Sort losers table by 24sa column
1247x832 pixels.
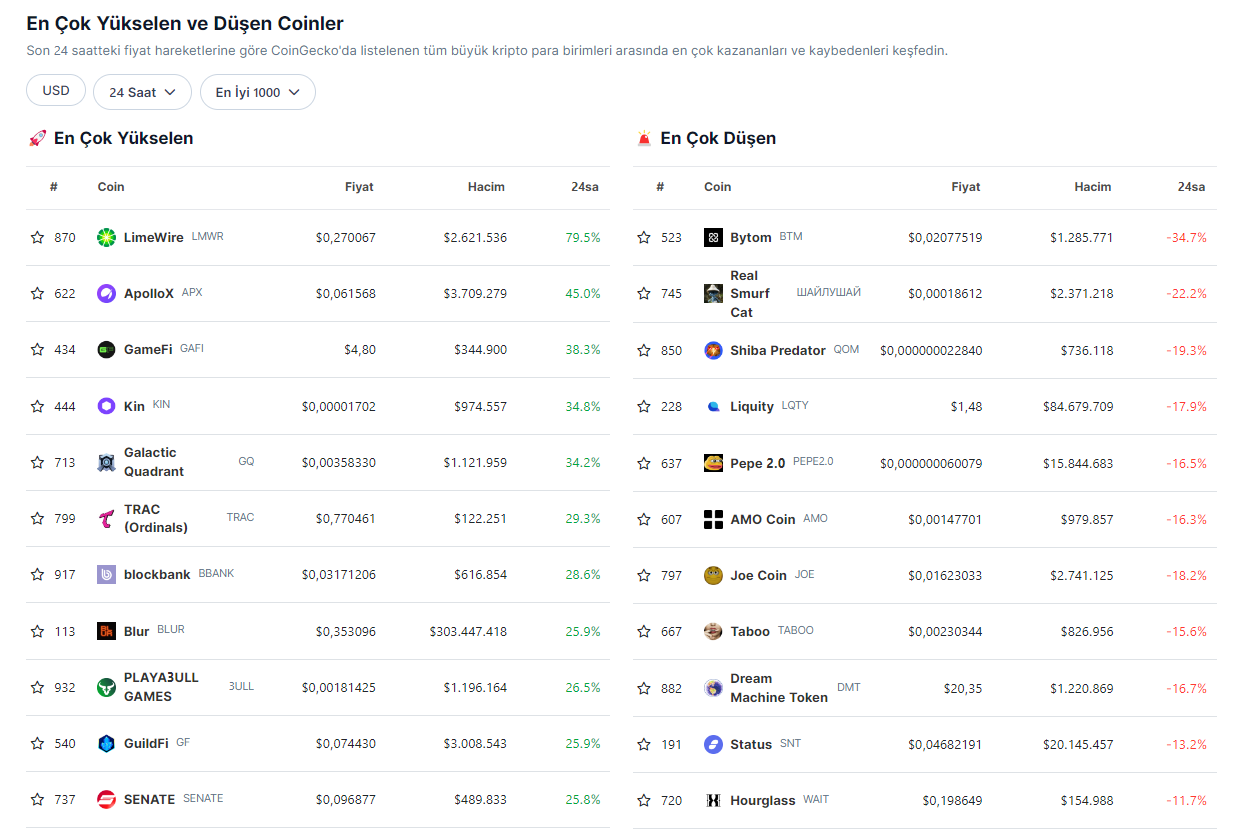[x=1191, y=187]
